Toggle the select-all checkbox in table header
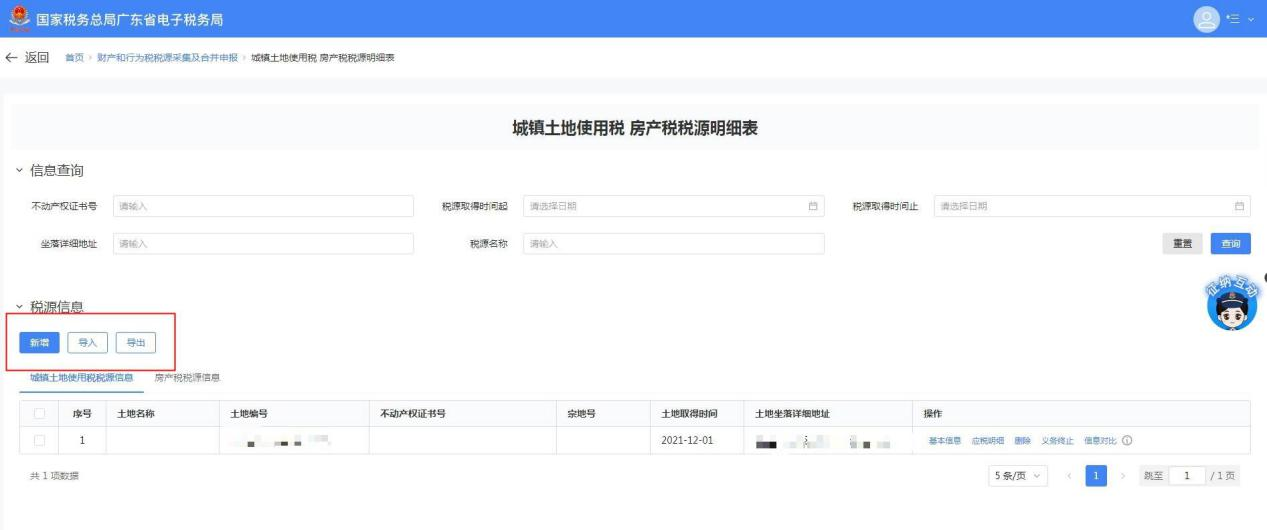The image size is (1267, 530). pos(40,414)
